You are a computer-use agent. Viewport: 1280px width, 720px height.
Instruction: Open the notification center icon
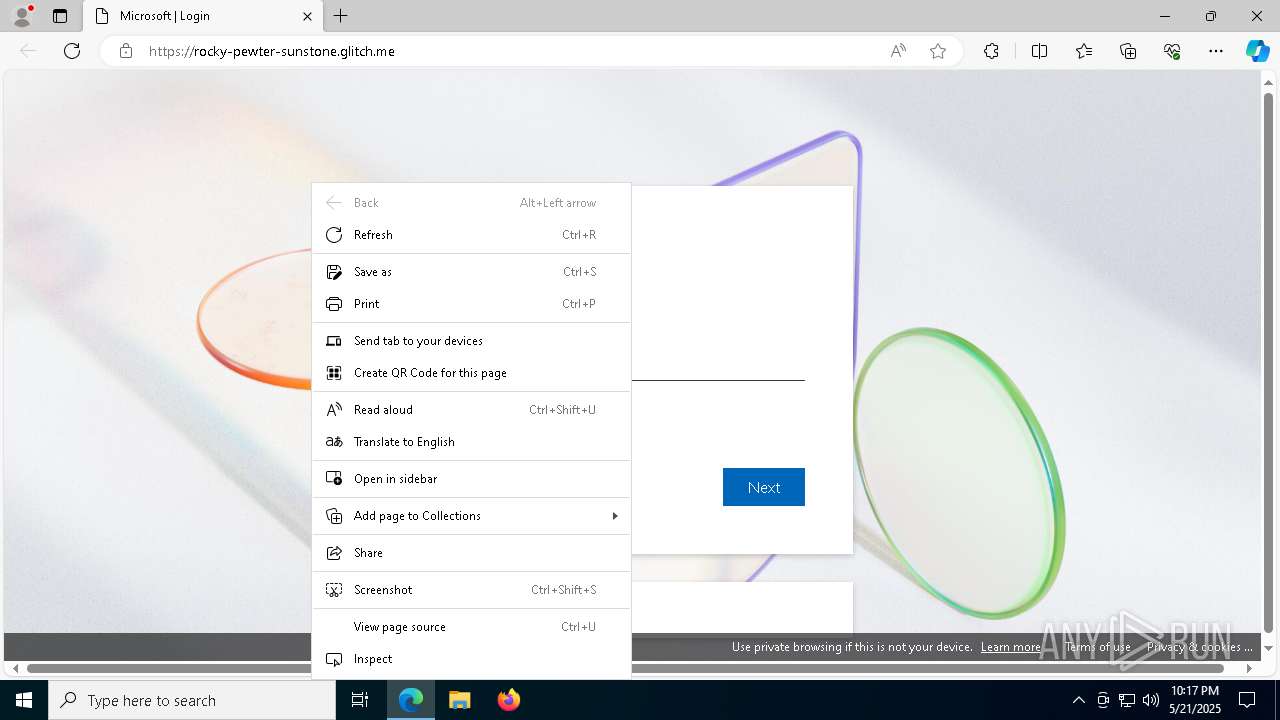coord(1247,700)
